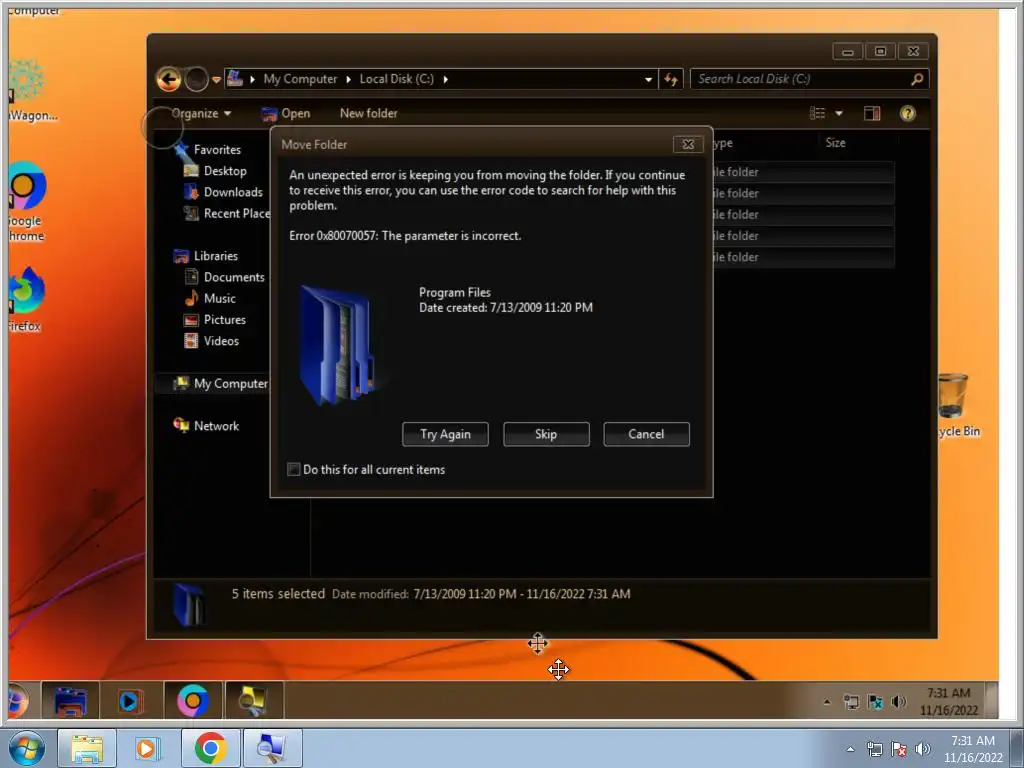This screenshot has height=768, width=1024.
Task: Click media player icon in inner taskbar
Action: 131,701
